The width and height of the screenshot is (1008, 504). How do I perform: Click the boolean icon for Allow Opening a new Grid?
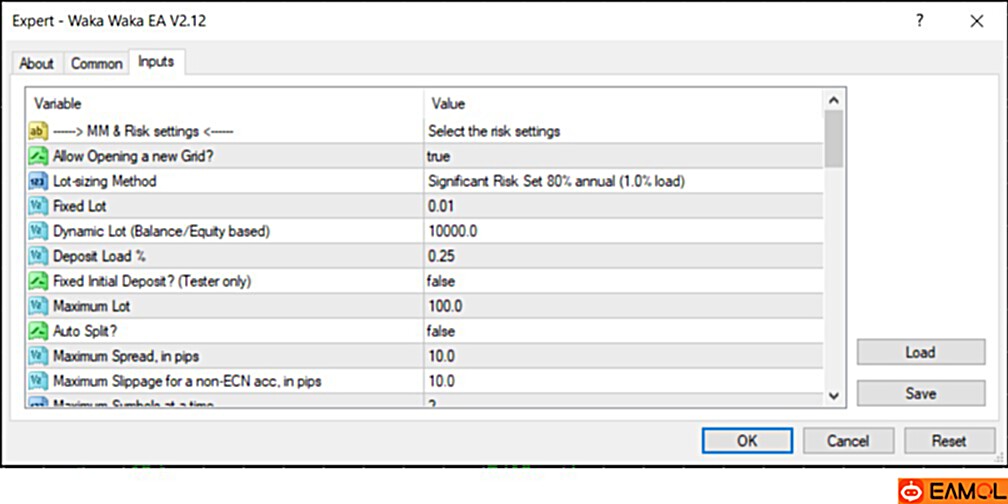tap(39, 156)
